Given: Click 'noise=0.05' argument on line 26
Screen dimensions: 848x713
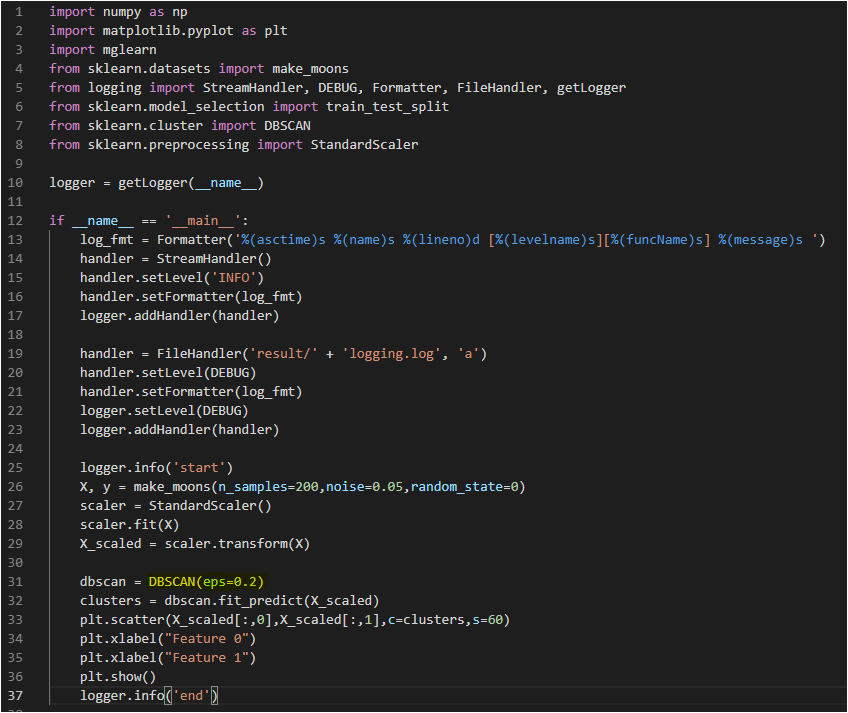Looking at the screenshot, I should tap(364, 487).
